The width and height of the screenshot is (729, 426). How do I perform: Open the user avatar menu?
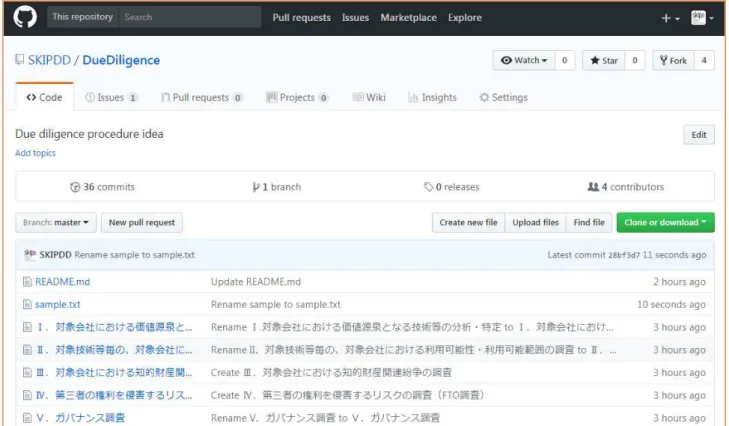pyautogui.click(x=702, y=18)
